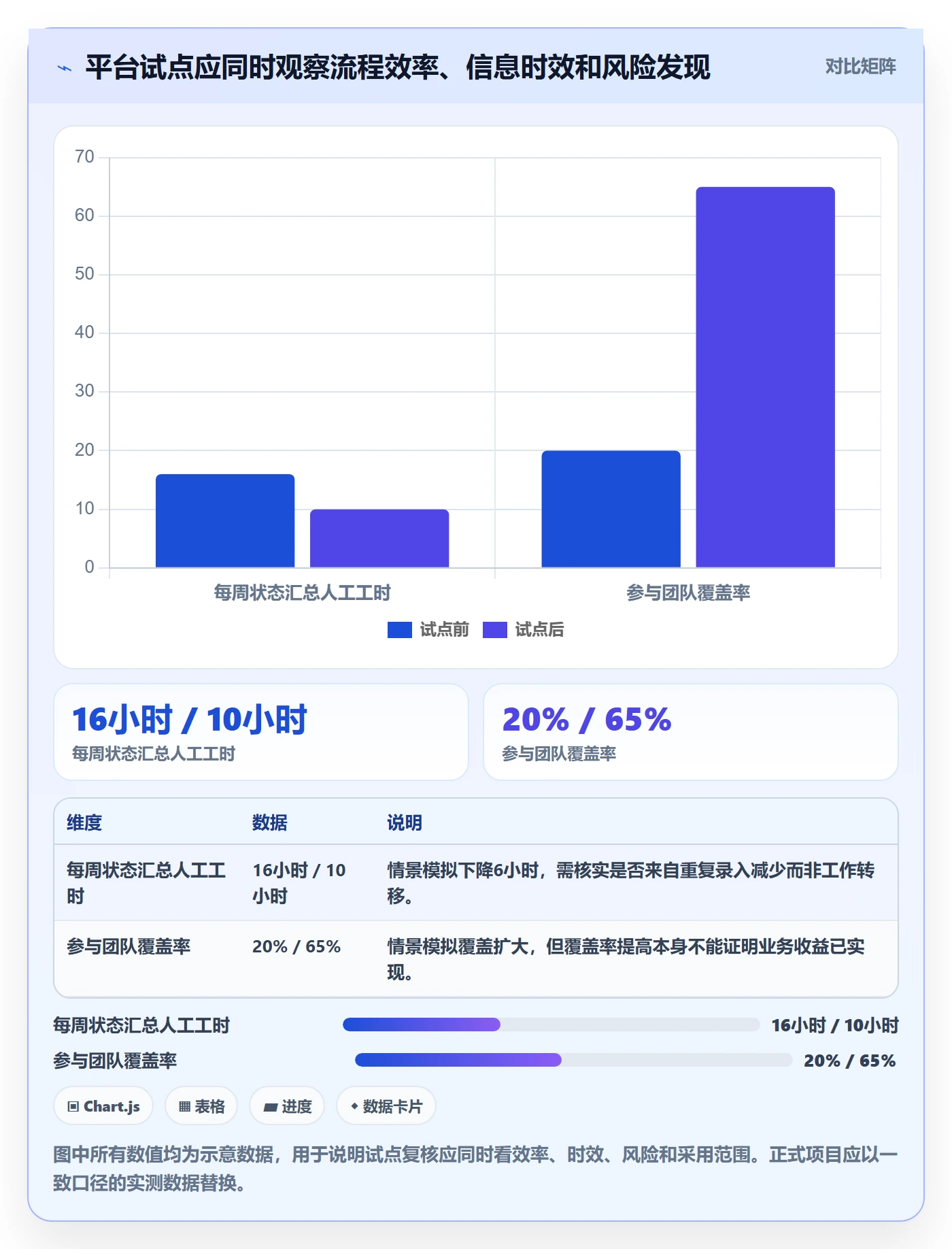Click the 参与团队覆盖率 progress bar
The width and height of the screenshot is (952, 1249).
coord(574,1060)
